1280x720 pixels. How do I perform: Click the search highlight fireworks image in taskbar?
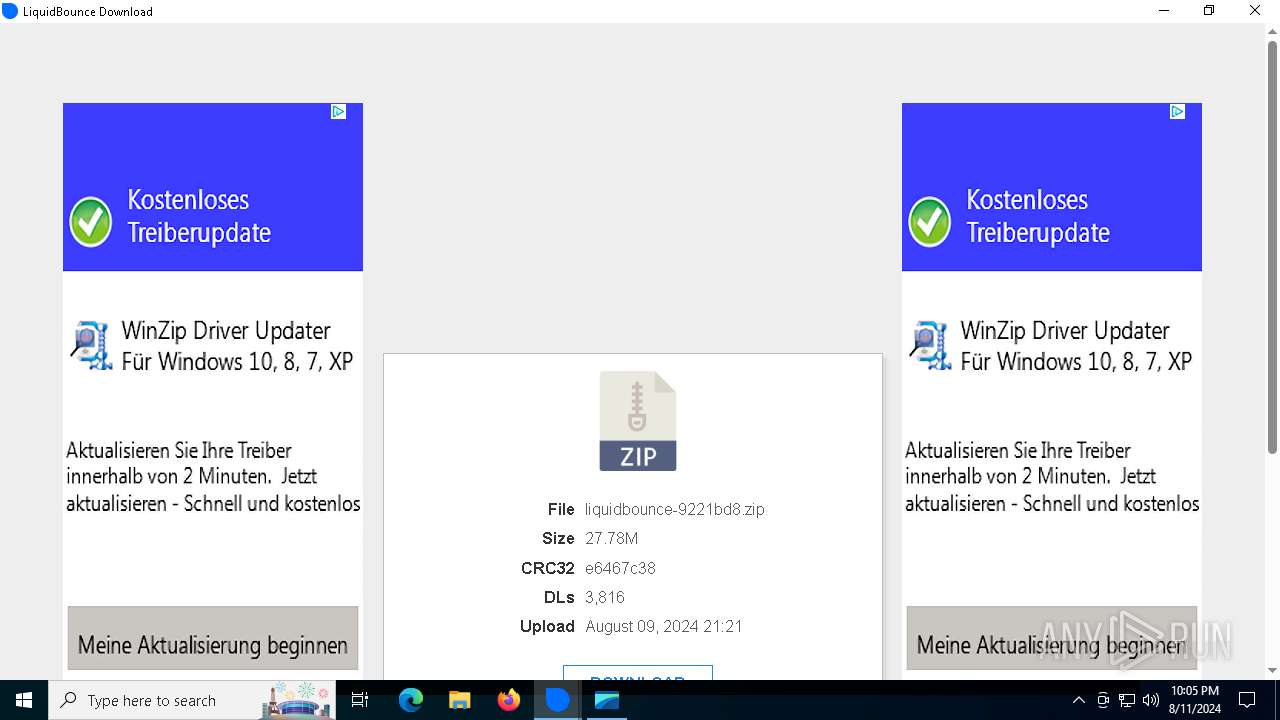[x=297, y=700]
